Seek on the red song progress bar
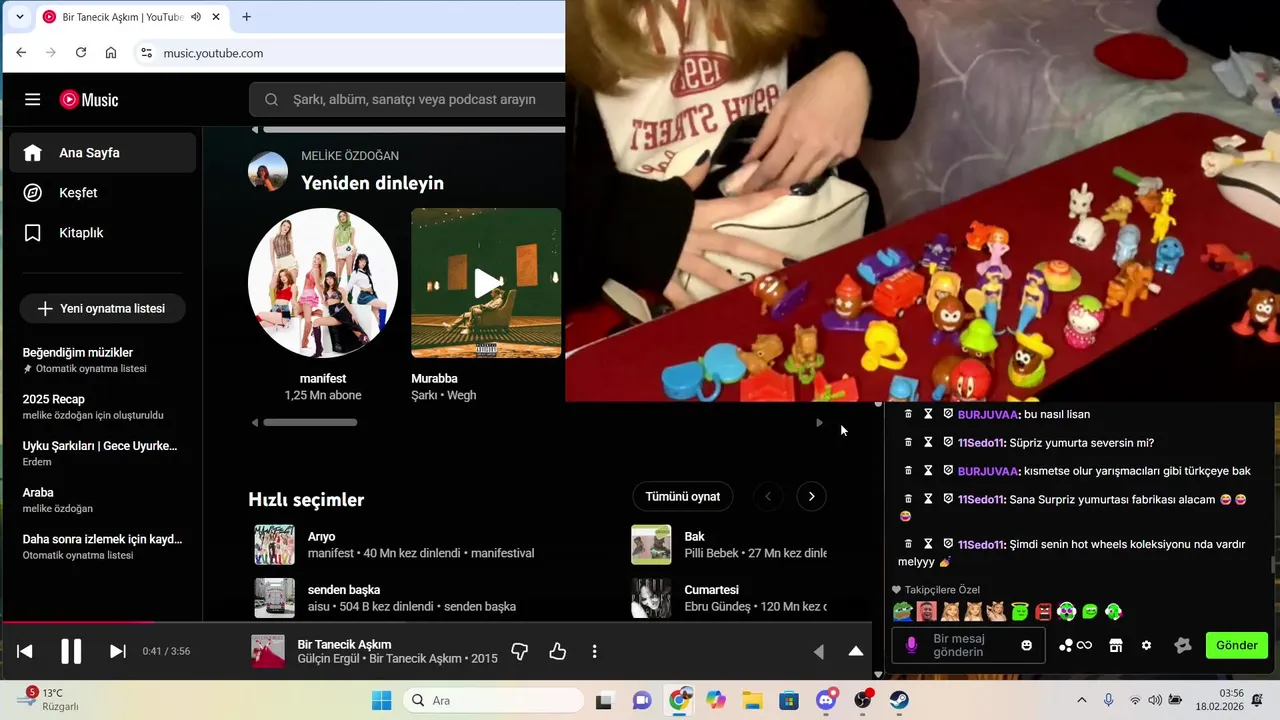This screenshot has height=720, width=1280. tap(76, 622)
